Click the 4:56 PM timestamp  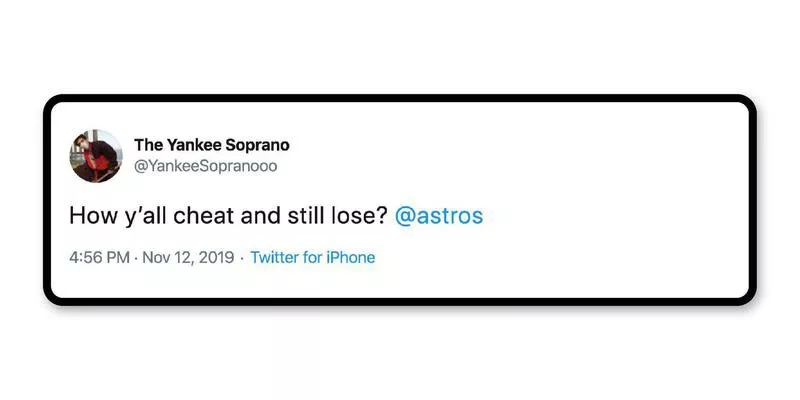[99, 257]
